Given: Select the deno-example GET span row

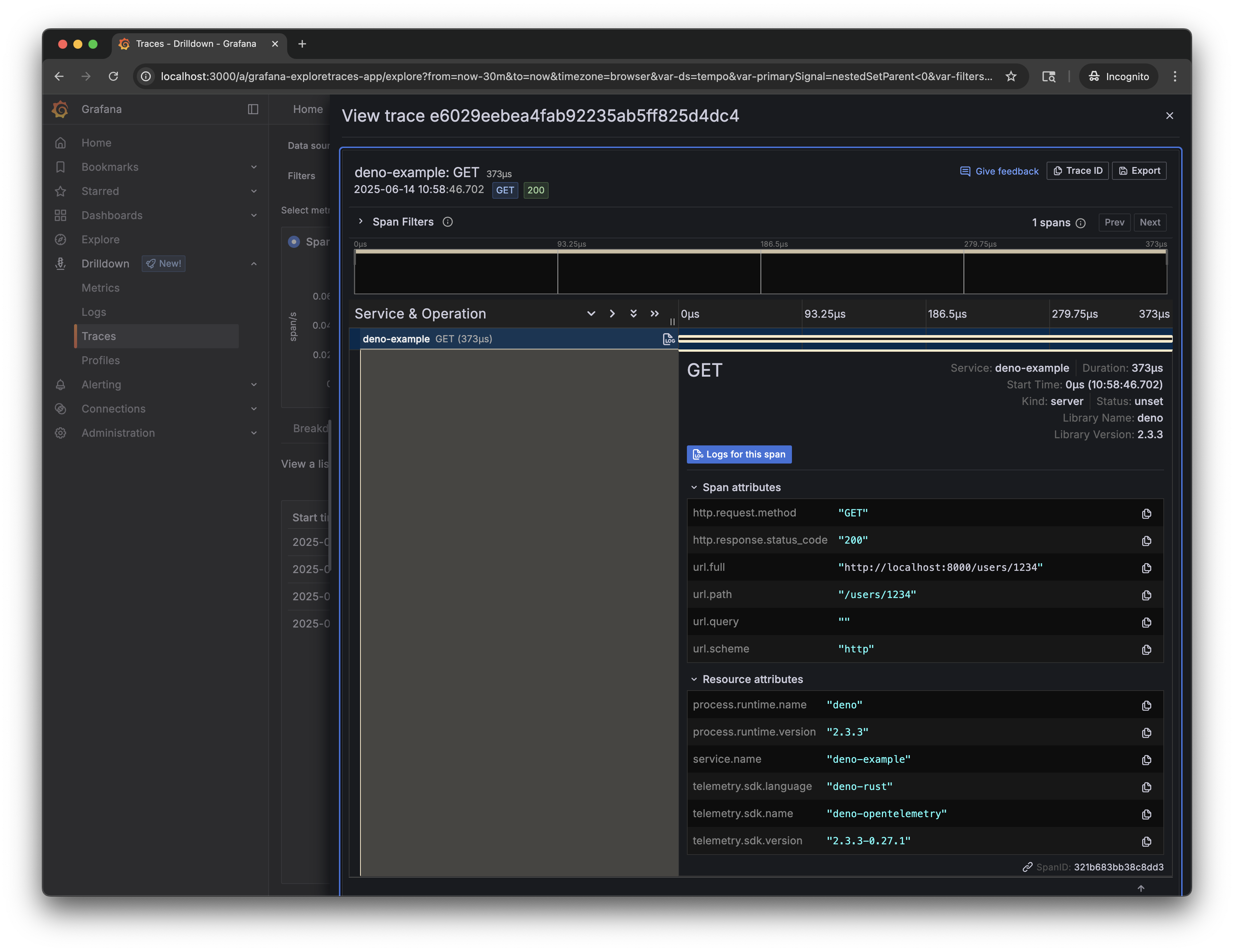Looking at the screenshot, I should point(513,339).
